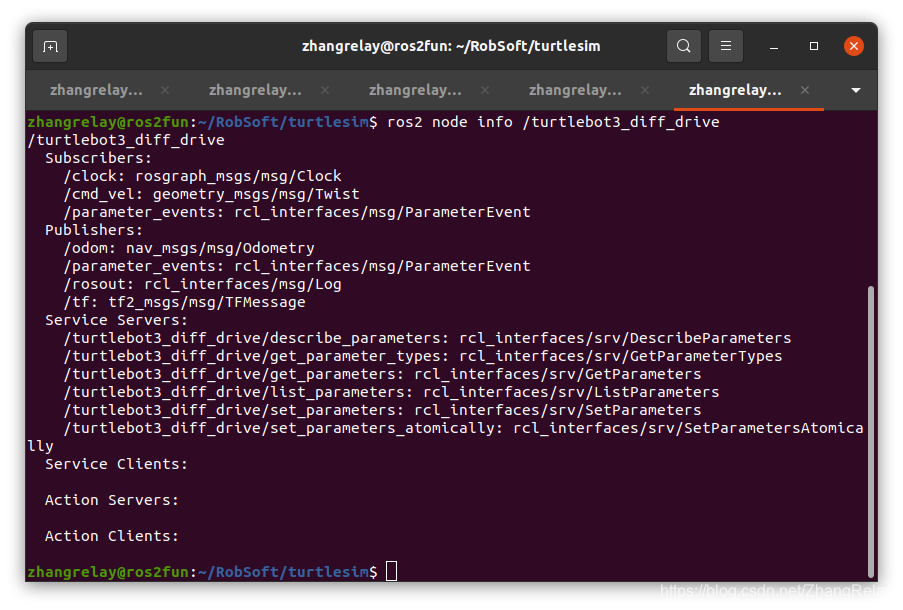Select the active underlined zhangrelay tab

pos(735,90)
